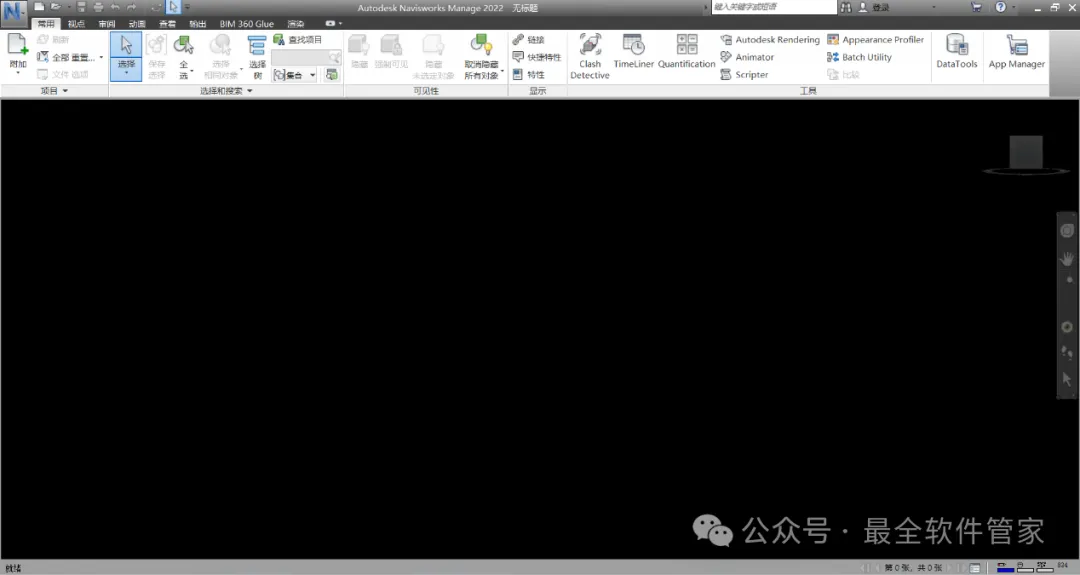Click the 全部重置 button
This screenshot has height=575, width=1080.
coord(66,57)
